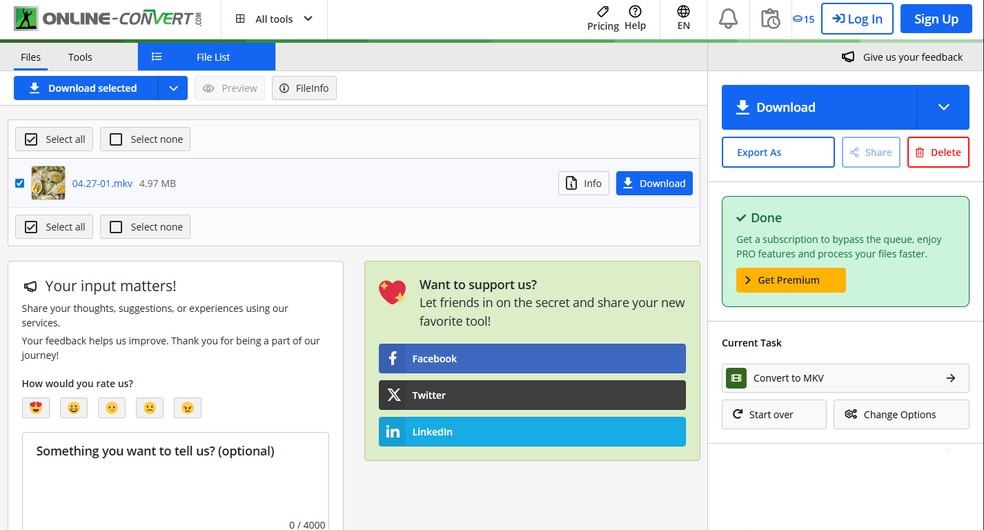Click Give us your feedback link
Viewport: 984px width, 530px height.
pyautogui.click(x=902, y=57)
